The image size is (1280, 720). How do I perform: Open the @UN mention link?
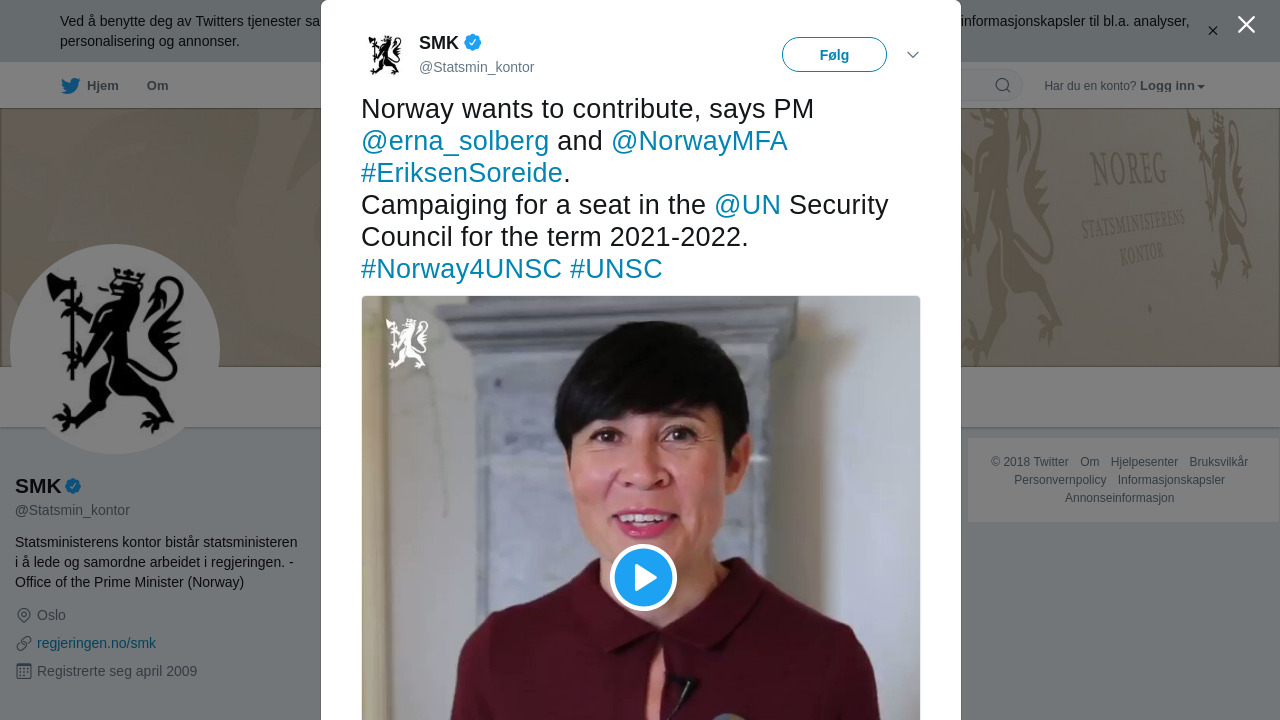[747, 205]
